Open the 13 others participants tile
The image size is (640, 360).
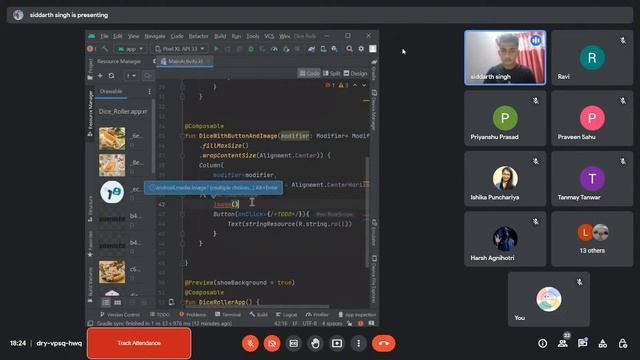click(x=592, y=239)
